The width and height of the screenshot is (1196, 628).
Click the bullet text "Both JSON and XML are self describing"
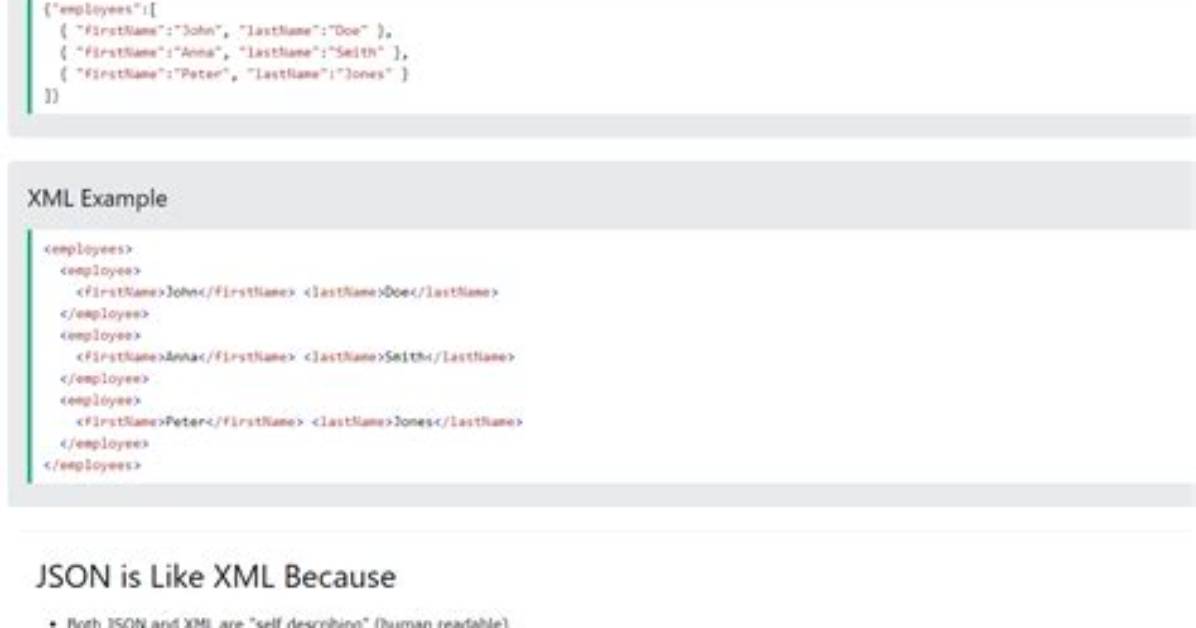[x=288, y=622]
